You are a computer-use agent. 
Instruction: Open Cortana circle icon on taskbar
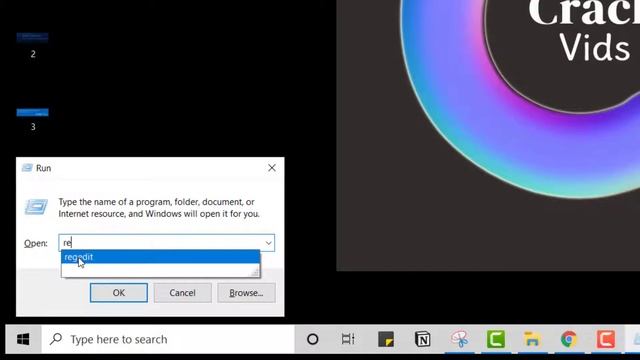(x=313, y=339)
